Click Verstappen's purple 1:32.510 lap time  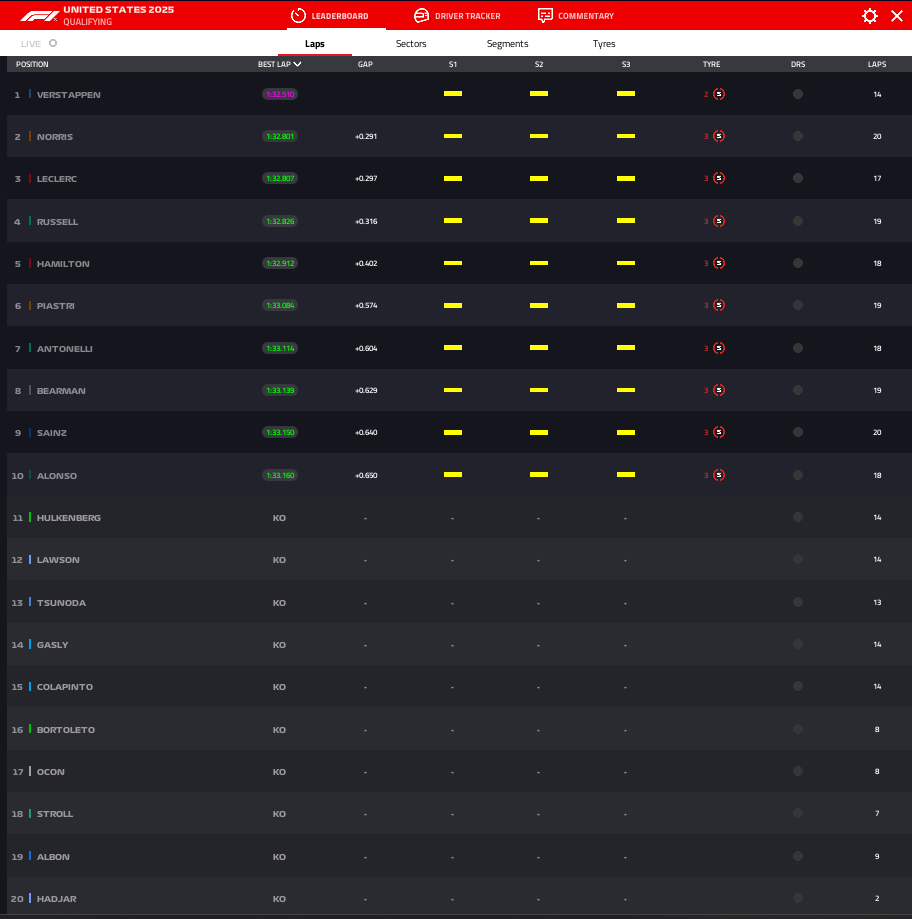pyautogui.click(x=280, y=94)
